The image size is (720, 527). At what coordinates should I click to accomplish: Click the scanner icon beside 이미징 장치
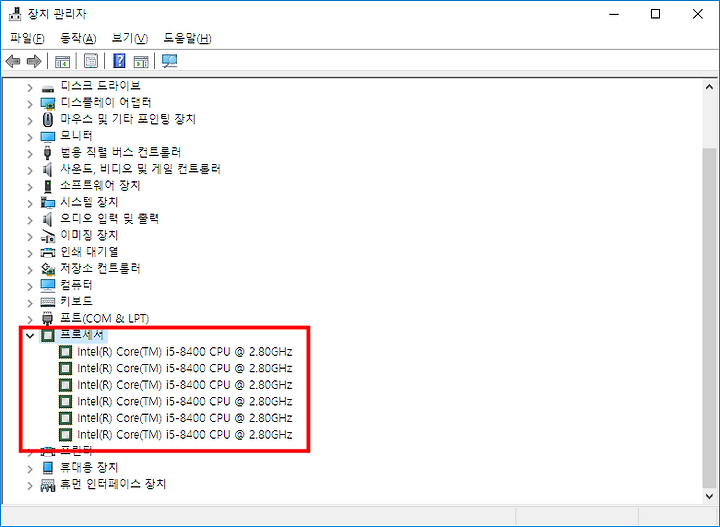click(48, 236)
